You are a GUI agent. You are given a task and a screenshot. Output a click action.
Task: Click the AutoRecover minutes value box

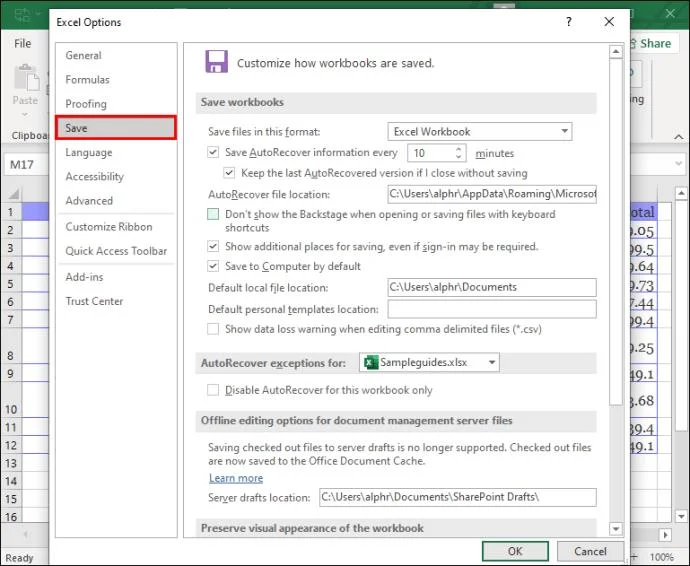[431, 153]
